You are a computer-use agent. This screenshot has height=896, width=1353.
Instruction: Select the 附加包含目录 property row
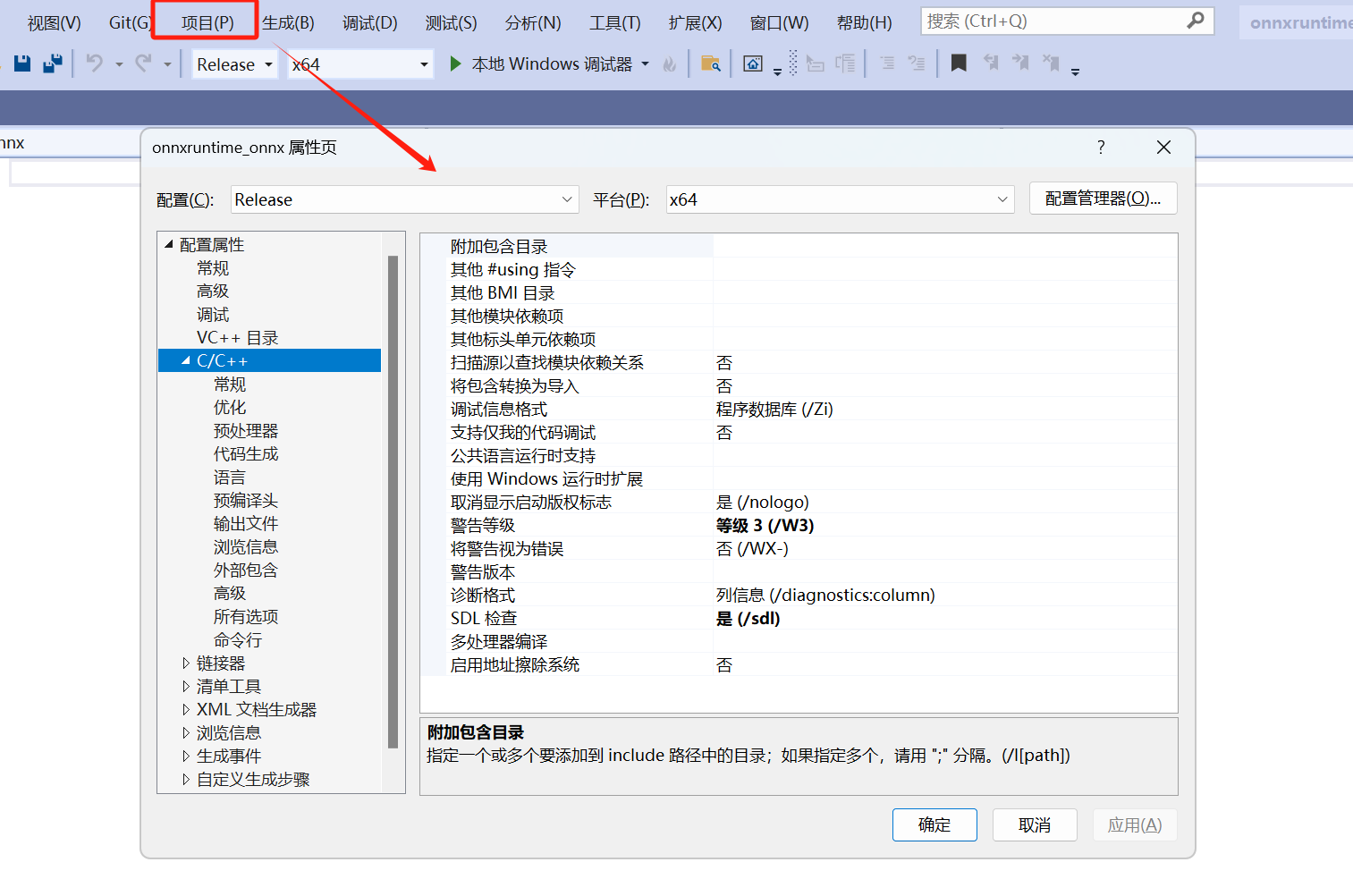click(799, 246)
